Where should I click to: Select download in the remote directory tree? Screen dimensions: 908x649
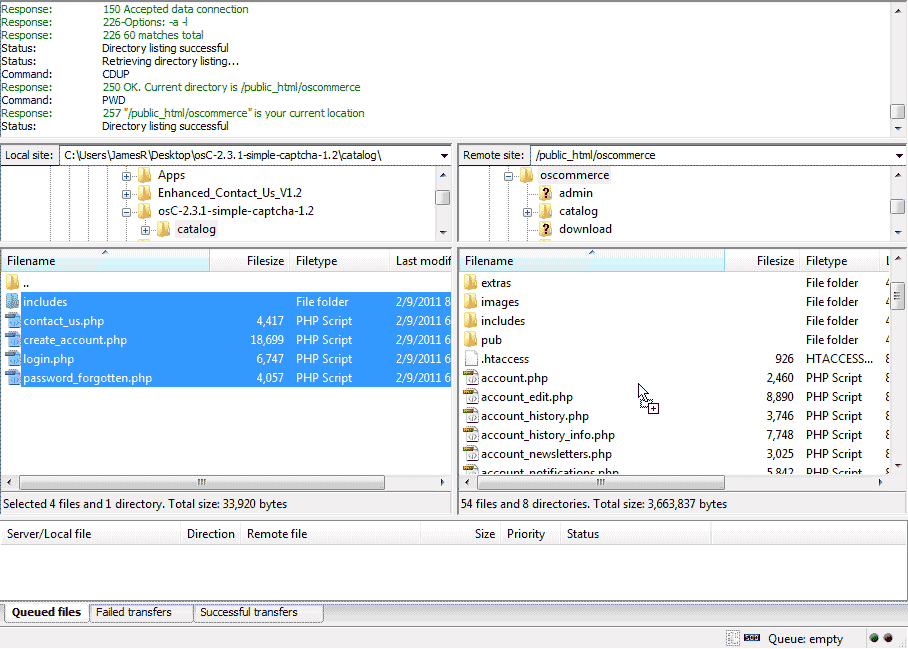(x=585, y=229)
